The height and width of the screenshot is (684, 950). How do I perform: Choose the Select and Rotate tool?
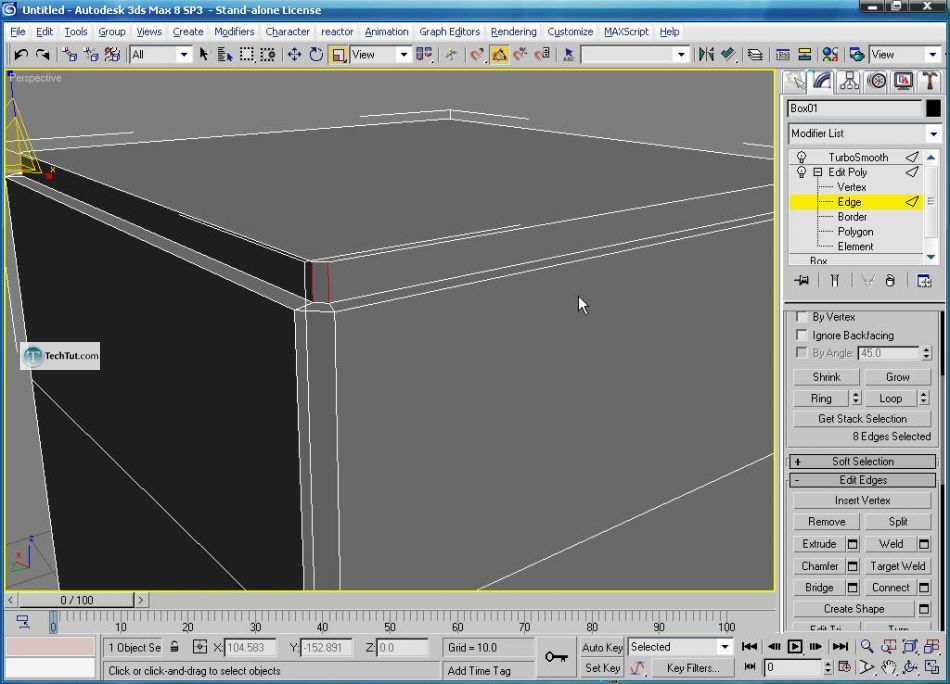pos(316,55)
